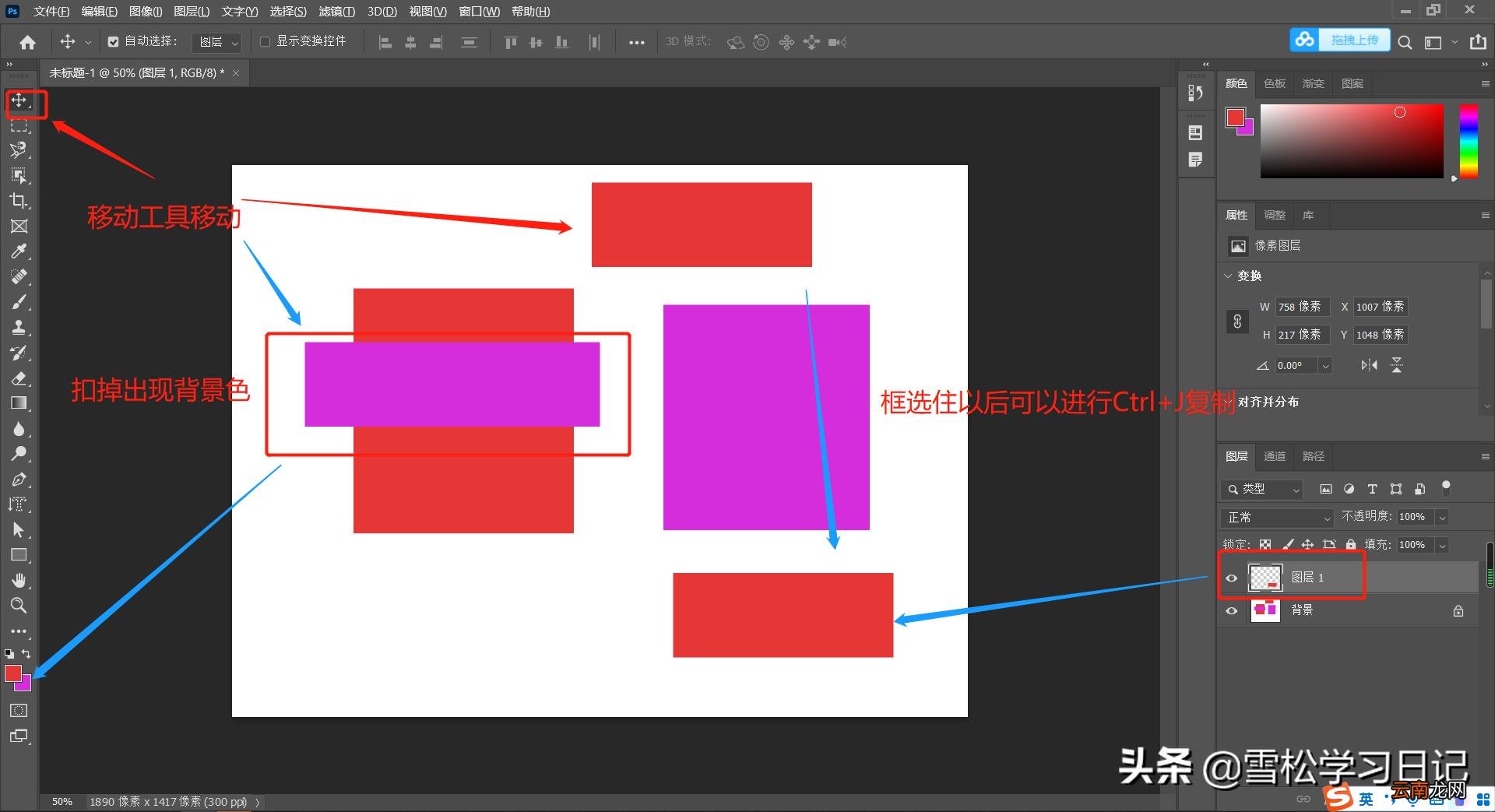The image size is (1495, 812).
Task: Flip horizontal in Properties transform
Action: tap(1369, 365)
